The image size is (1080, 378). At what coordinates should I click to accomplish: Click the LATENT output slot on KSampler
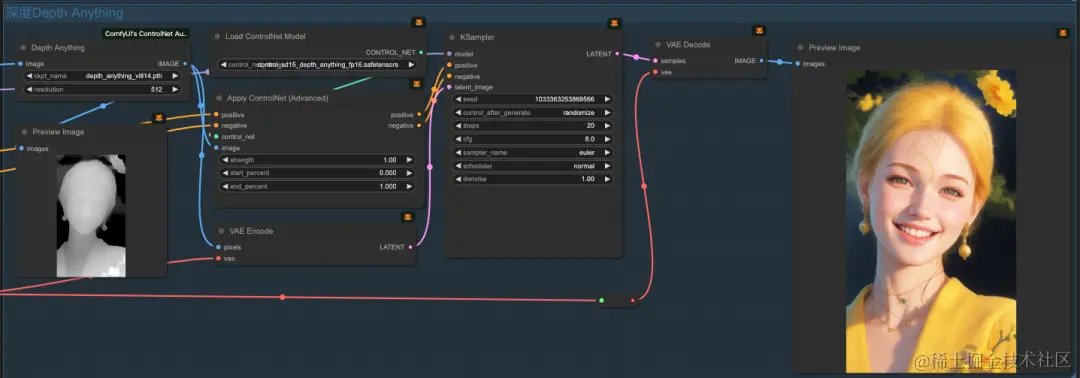617,54
